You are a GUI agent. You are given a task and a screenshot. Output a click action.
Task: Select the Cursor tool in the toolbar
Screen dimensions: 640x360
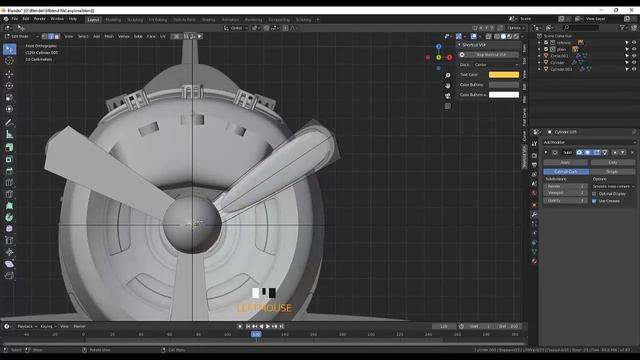[9, 61]
